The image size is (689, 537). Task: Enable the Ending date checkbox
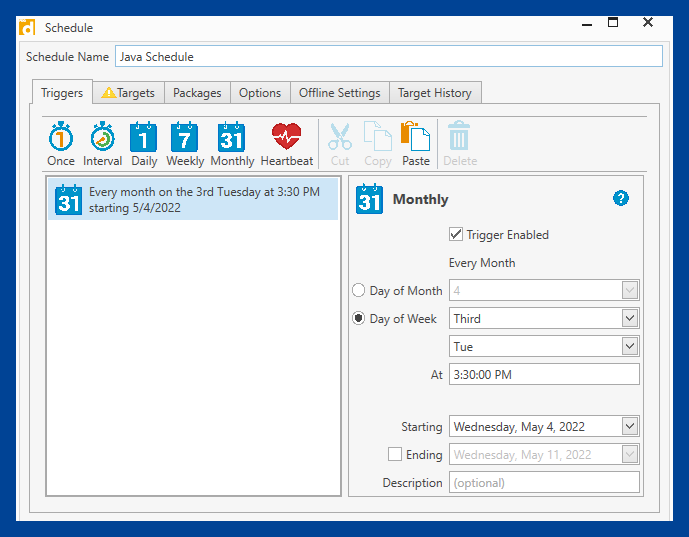pos(395,454)
